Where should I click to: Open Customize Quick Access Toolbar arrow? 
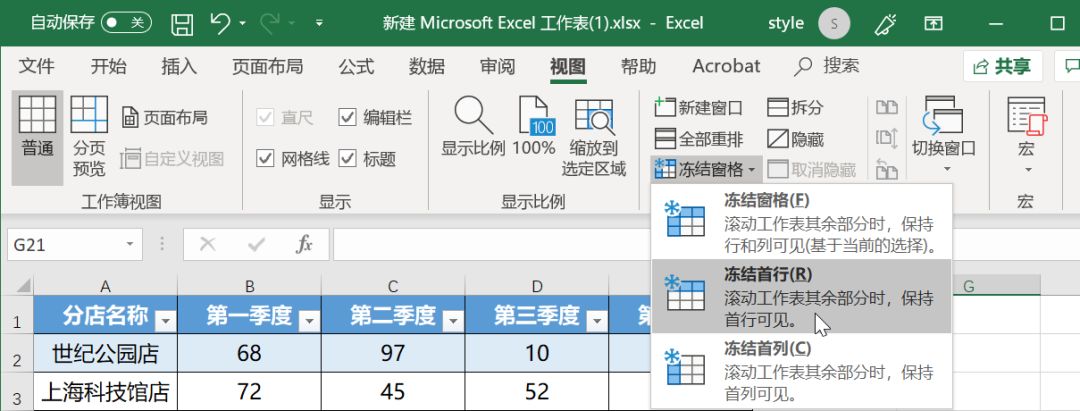(319, 24)
